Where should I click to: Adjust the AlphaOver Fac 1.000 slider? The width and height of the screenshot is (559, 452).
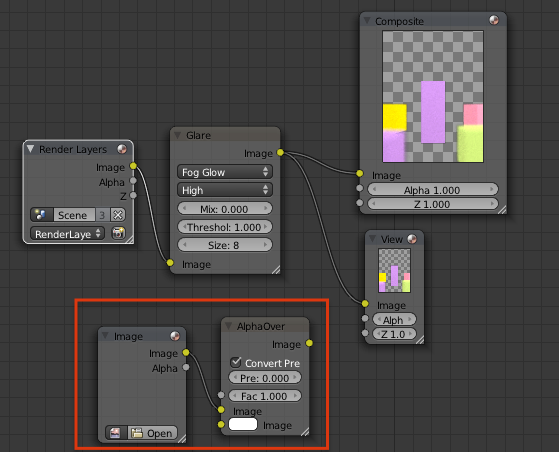tap(265, 396)
